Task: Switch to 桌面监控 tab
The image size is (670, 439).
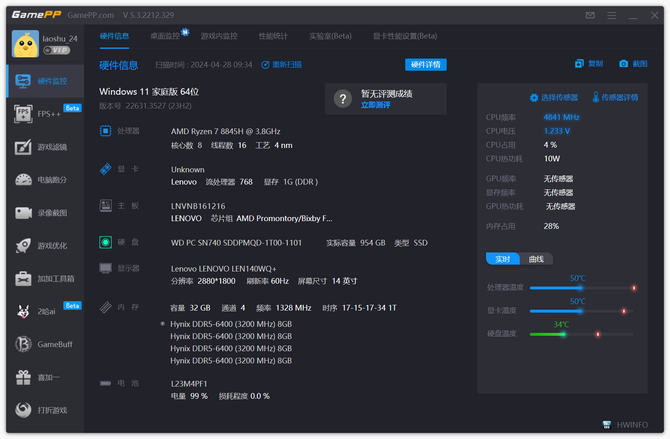Action: [168, 36]
